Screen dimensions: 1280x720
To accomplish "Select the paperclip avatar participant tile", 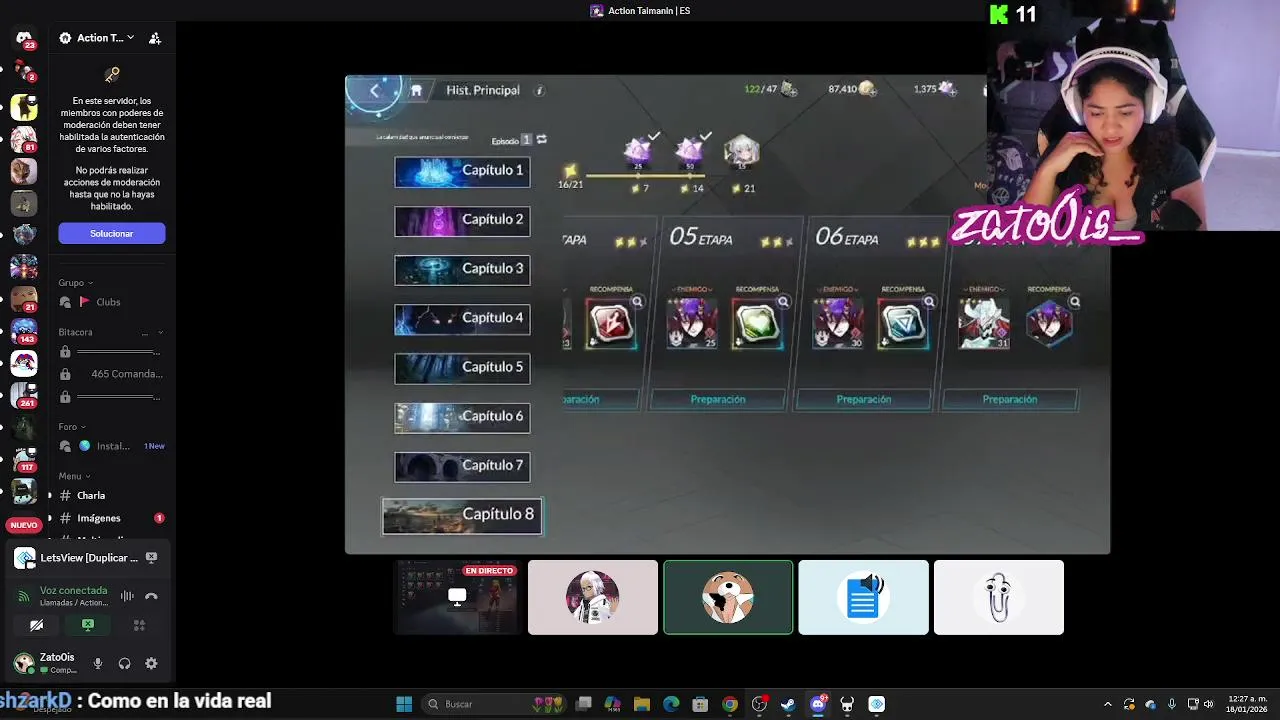I will pos(998,597).
